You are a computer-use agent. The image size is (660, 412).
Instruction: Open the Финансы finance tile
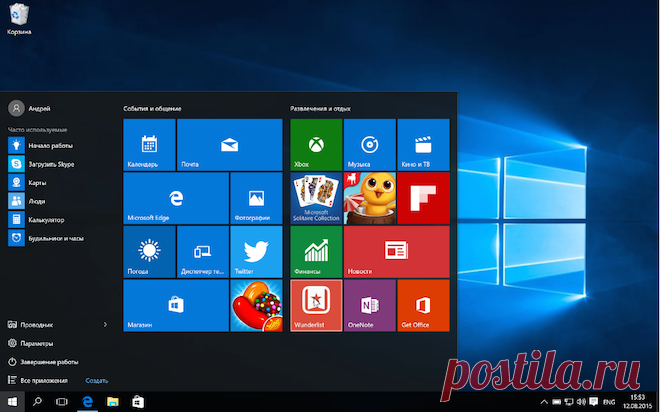[316, 252]
